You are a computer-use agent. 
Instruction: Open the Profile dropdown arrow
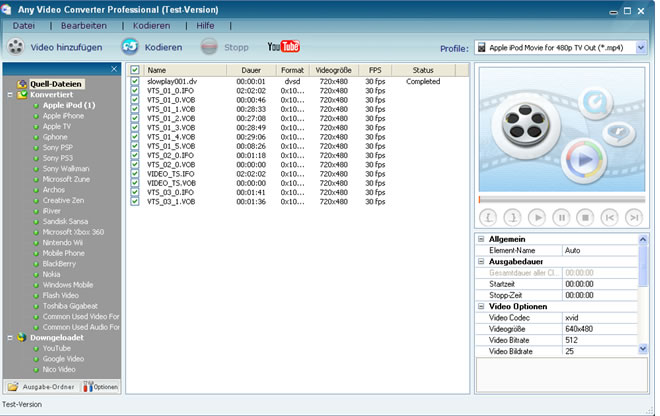coord(641,48)
